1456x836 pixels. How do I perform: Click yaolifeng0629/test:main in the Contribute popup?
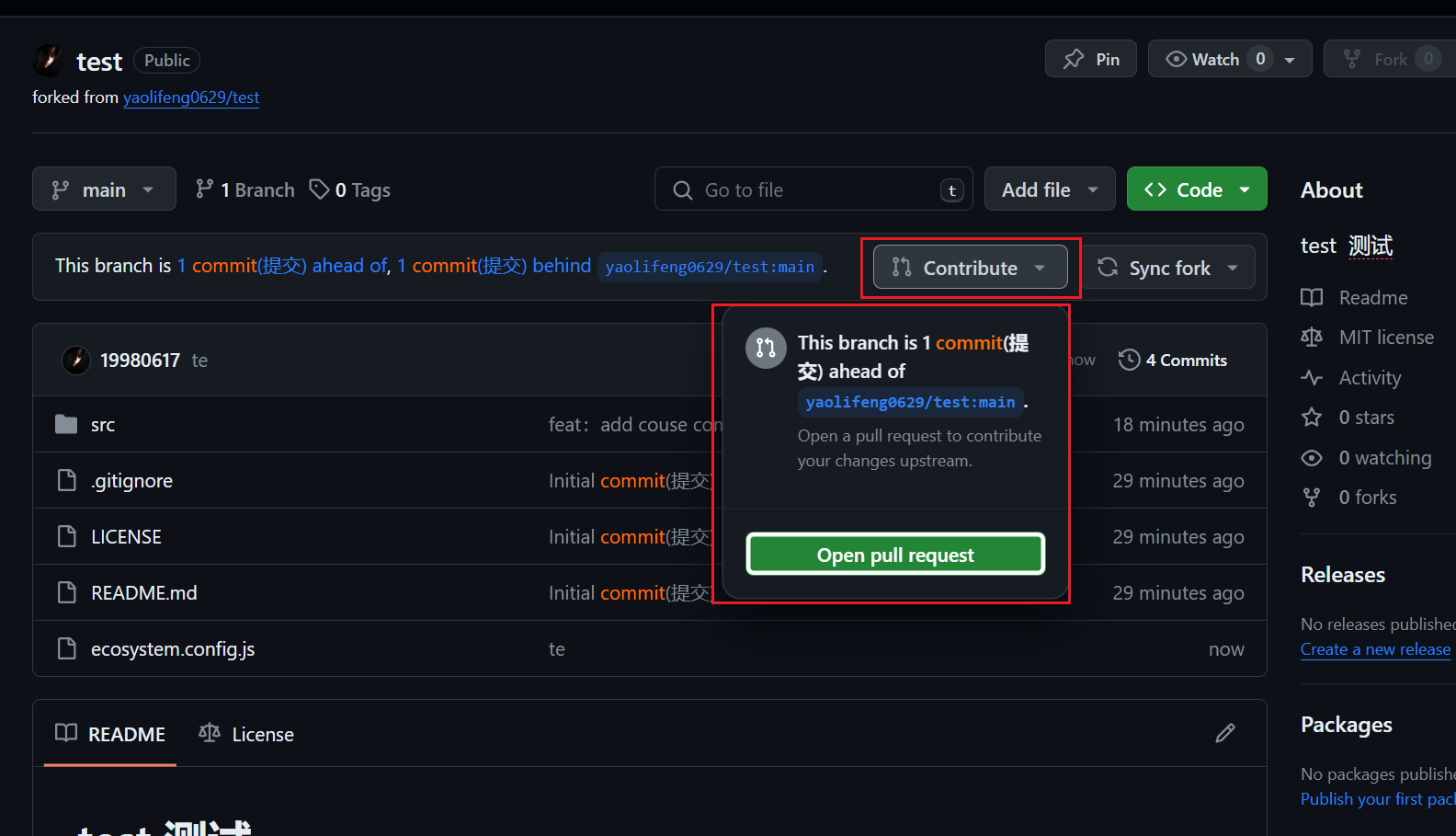coord(910,402)
